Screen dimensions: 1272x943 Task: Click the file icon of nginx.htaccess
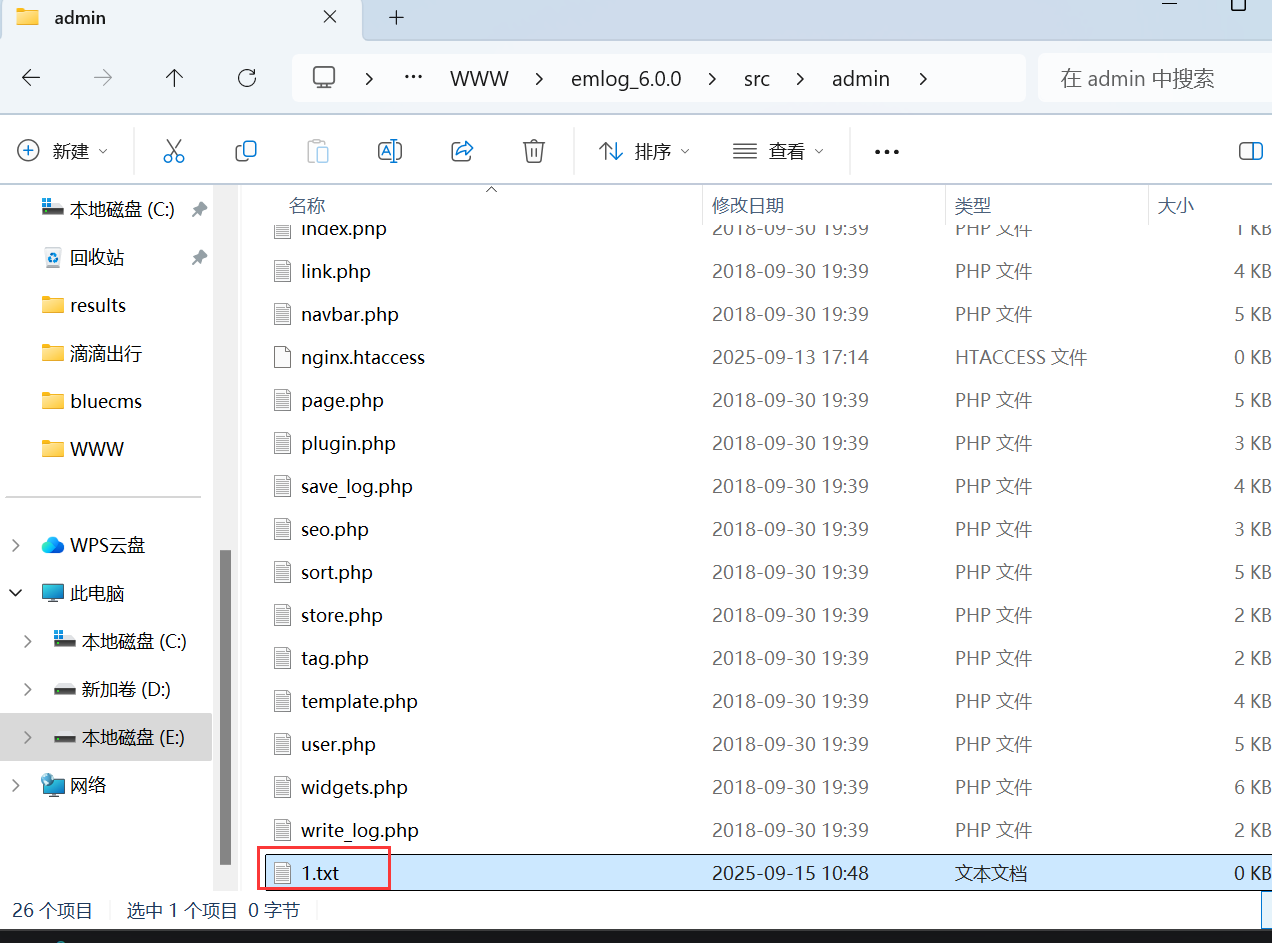(283, 358)
